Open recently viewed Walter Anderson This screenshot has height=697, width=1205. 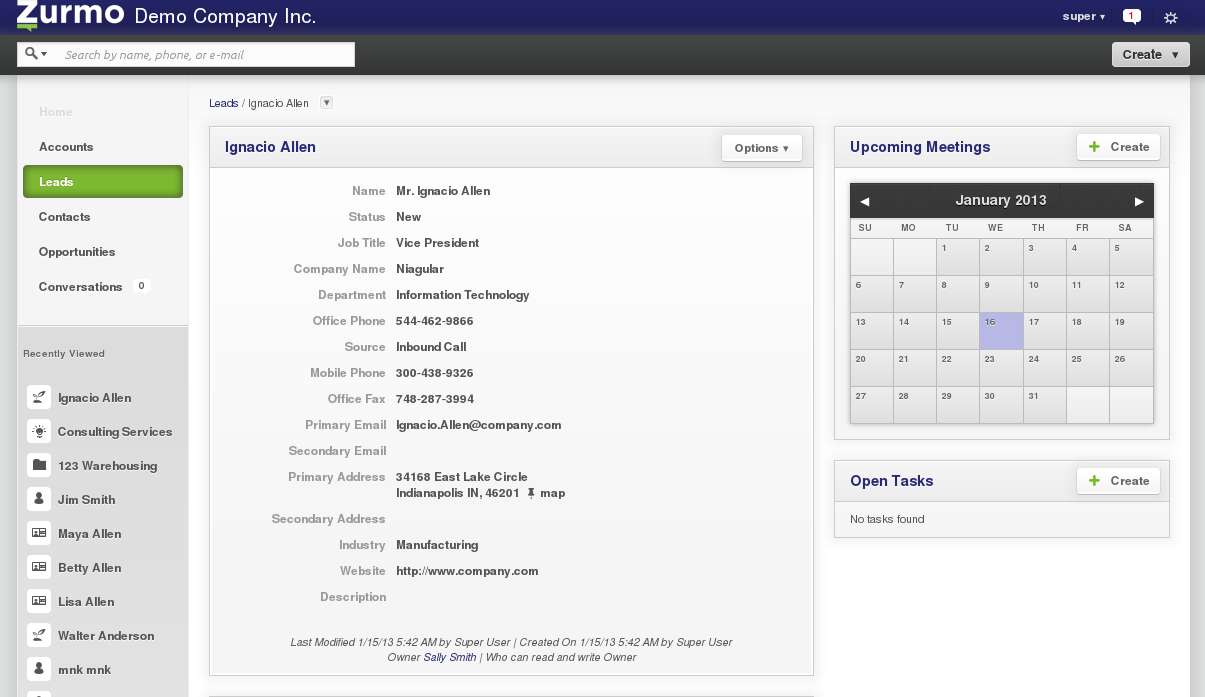106,636
